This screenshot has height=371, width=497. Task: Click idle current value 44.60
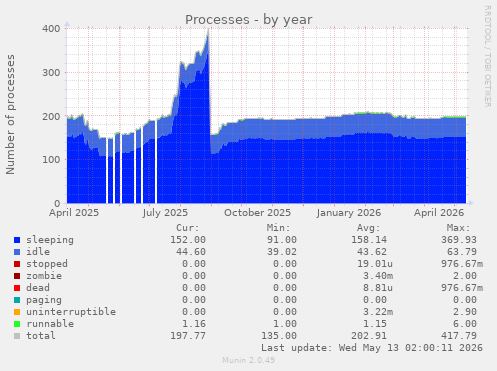coord(191,252)
